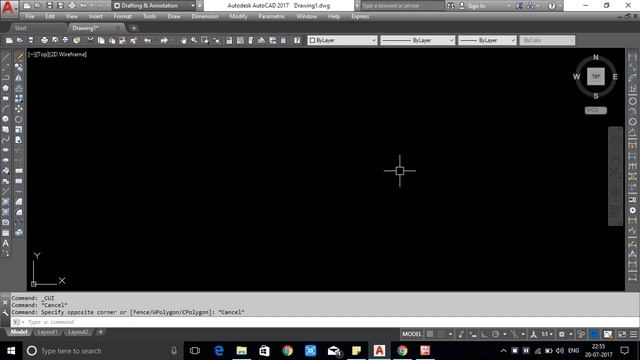Toggle the blue hardware acceleration button
Image resolution: width=640 pixels, height=360 pixels.
(594, 334)
